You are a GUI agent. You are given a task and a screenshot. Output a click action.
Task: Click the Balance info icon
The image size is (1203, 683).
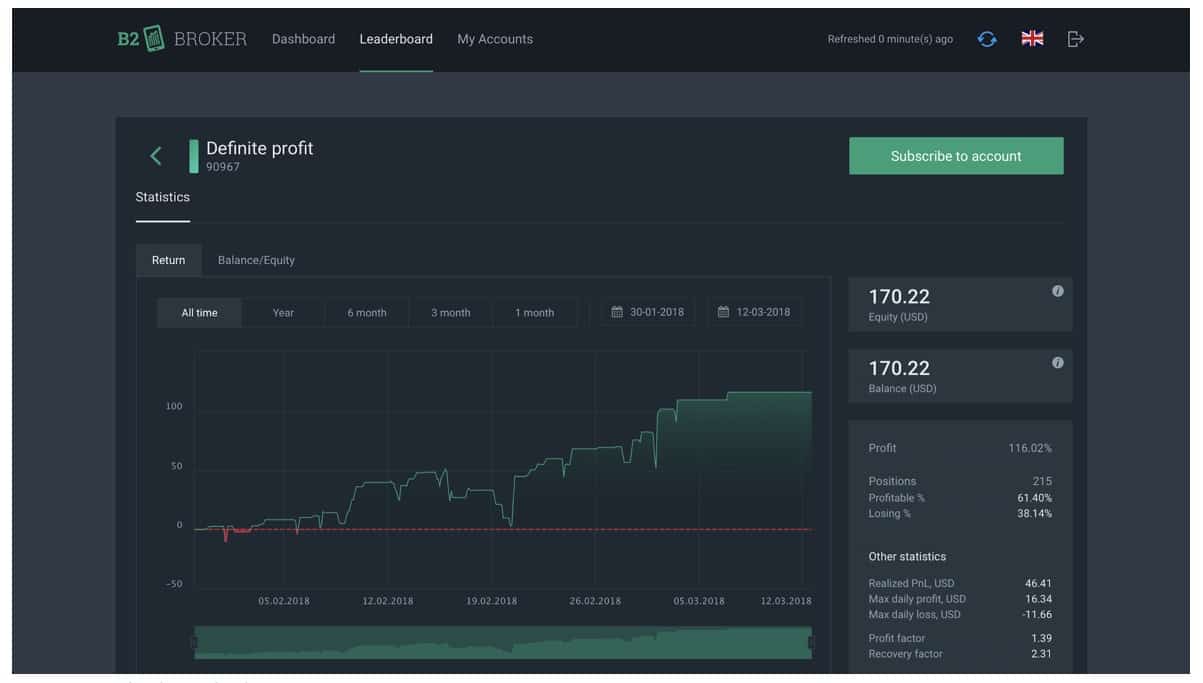coord(1058,363)
